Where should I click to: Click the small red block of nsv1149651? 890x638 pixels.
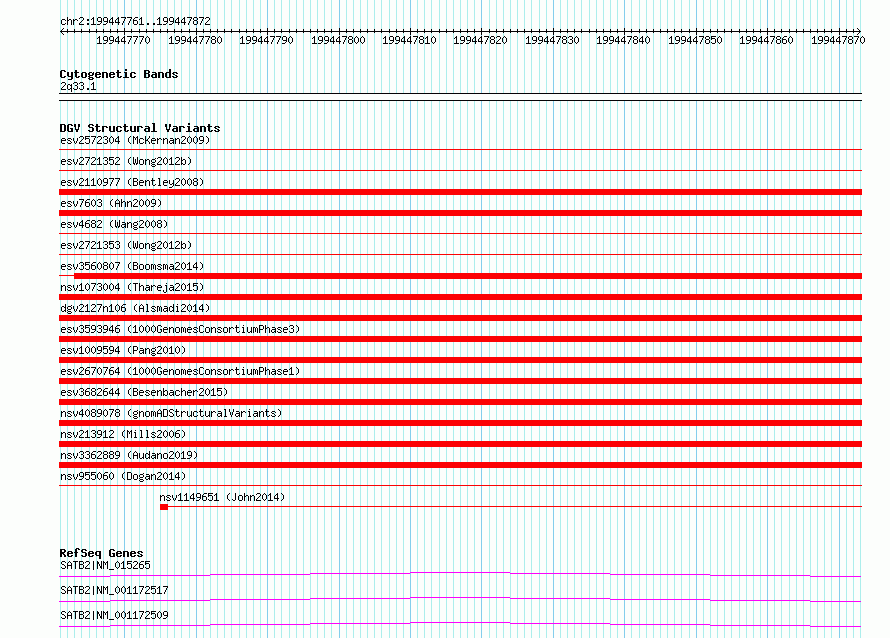[164, 507]
